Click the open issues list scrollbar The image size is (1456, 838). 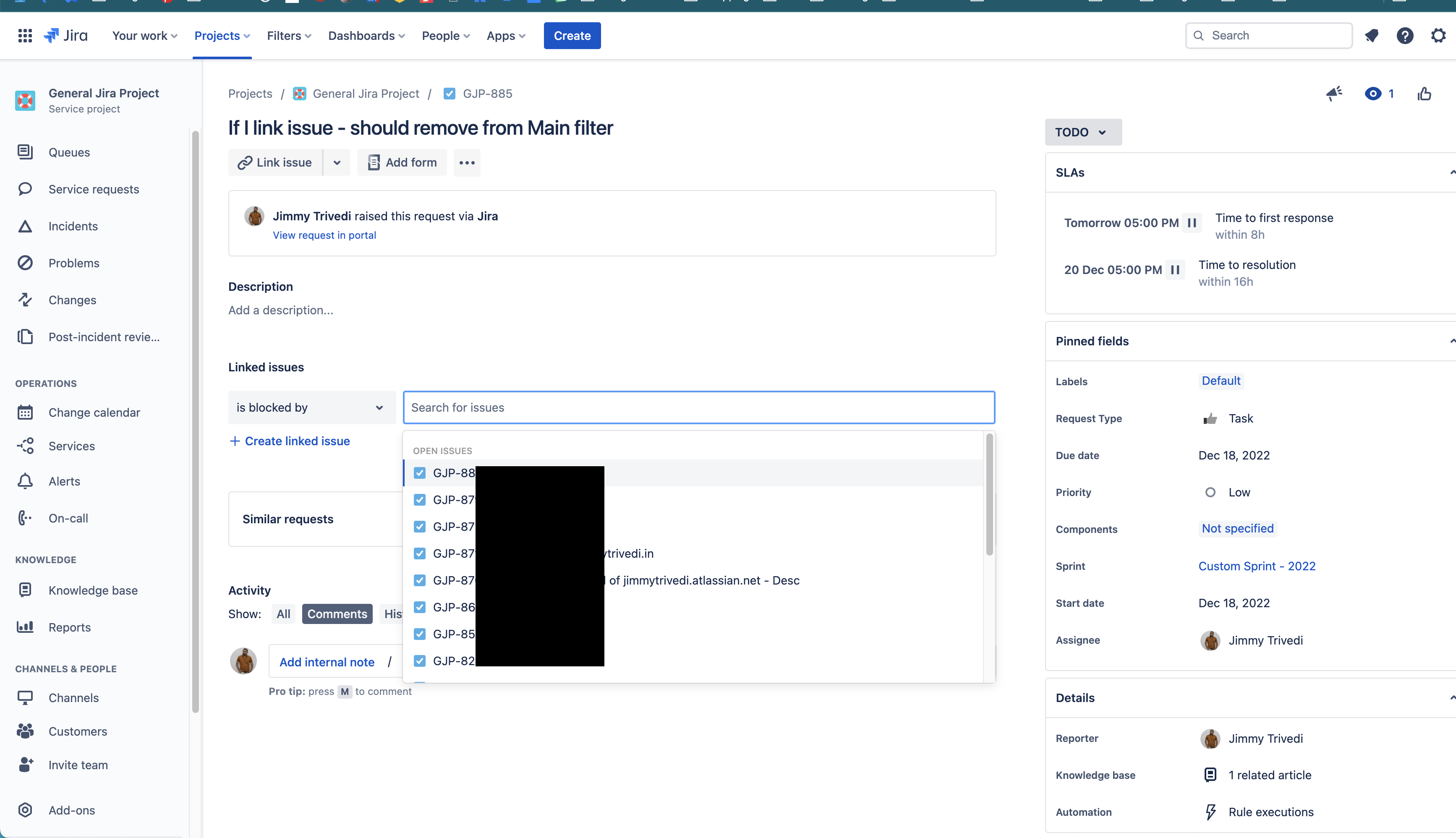pyautogui.click(x=989, y=495)
